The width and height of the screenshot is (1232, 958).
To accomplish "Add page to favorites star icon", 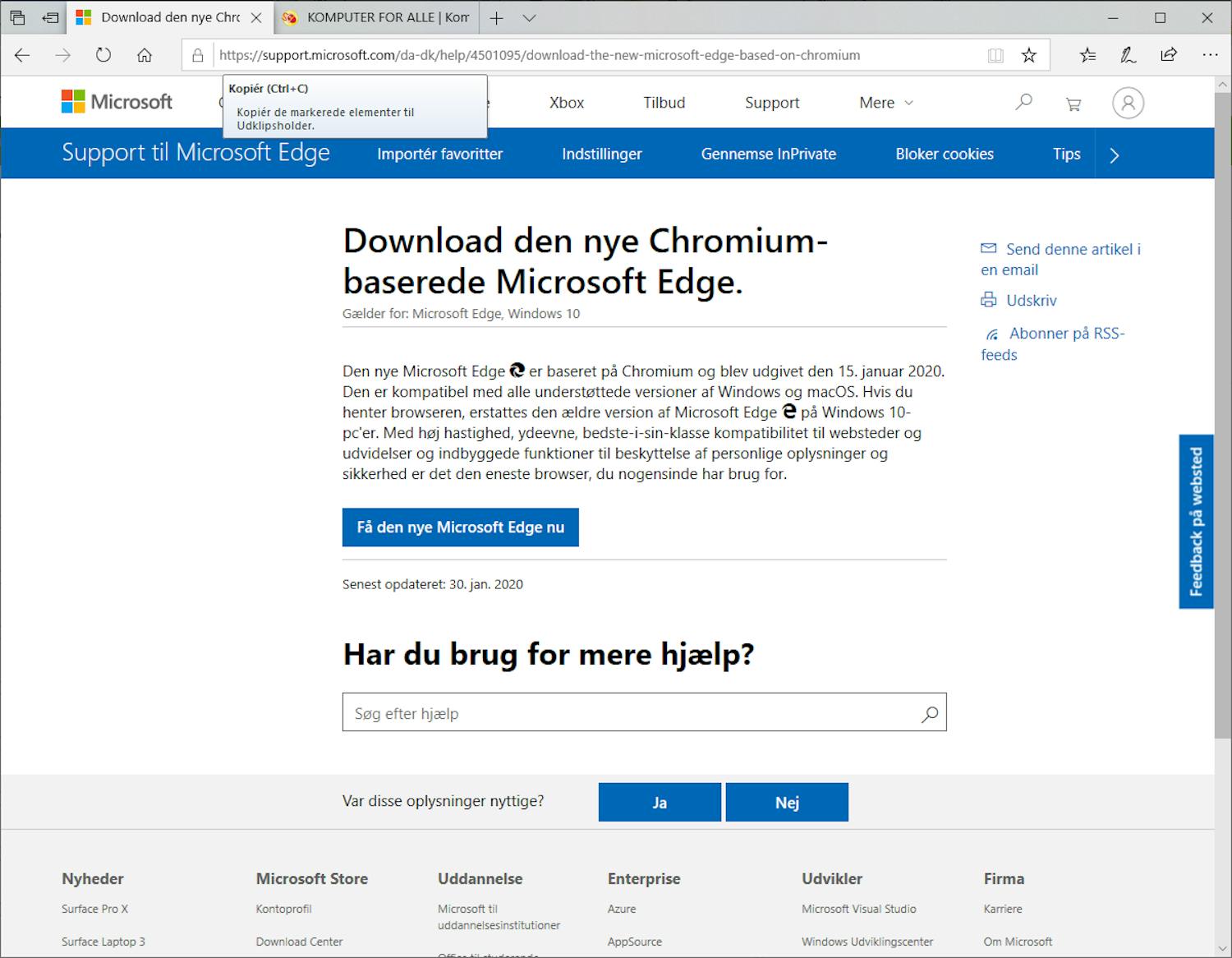I will coord(1028,55).
